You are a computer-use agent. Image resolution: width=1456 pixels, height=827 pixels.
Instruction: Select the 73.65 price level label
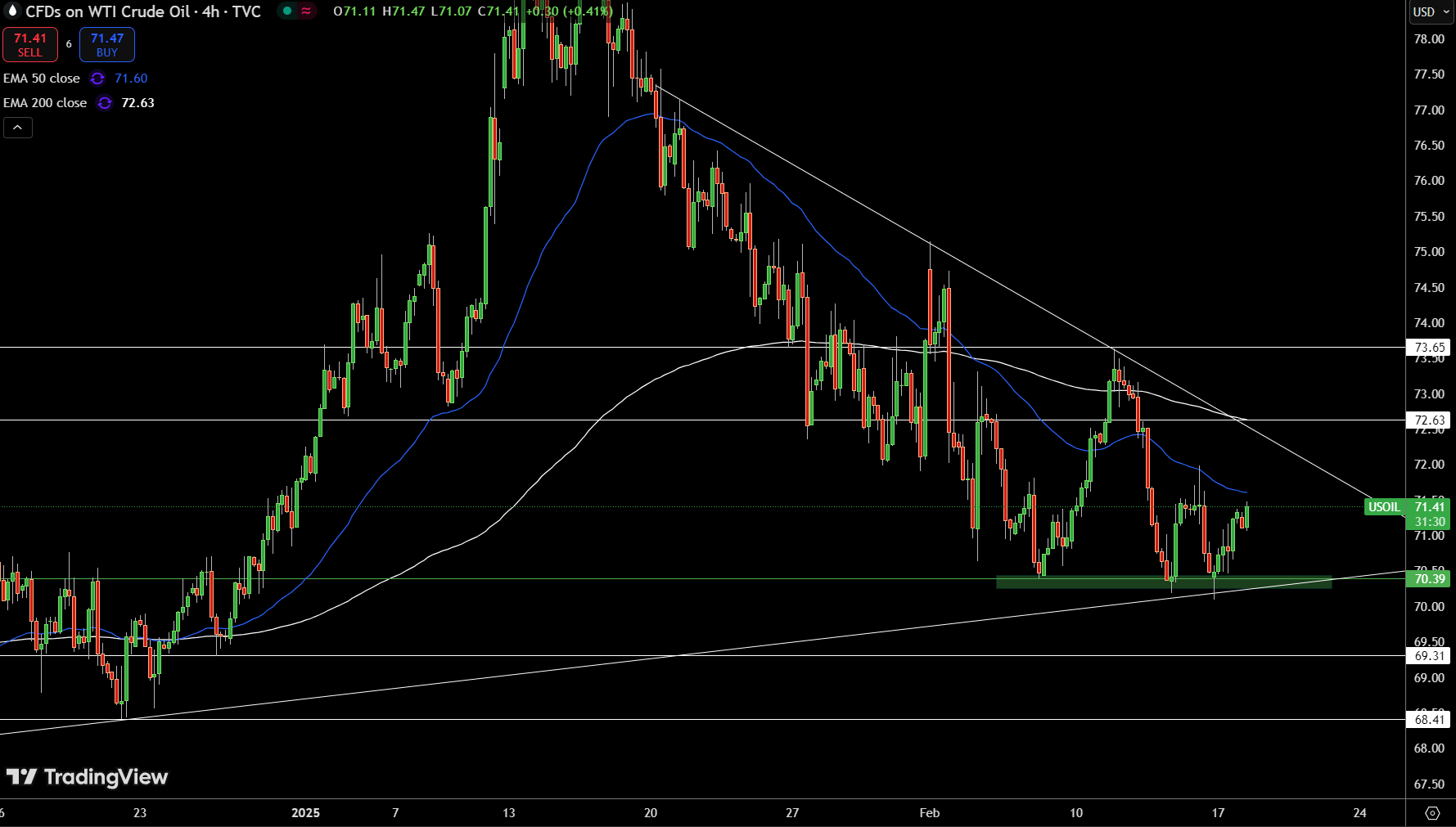(x=1429, y=348)
